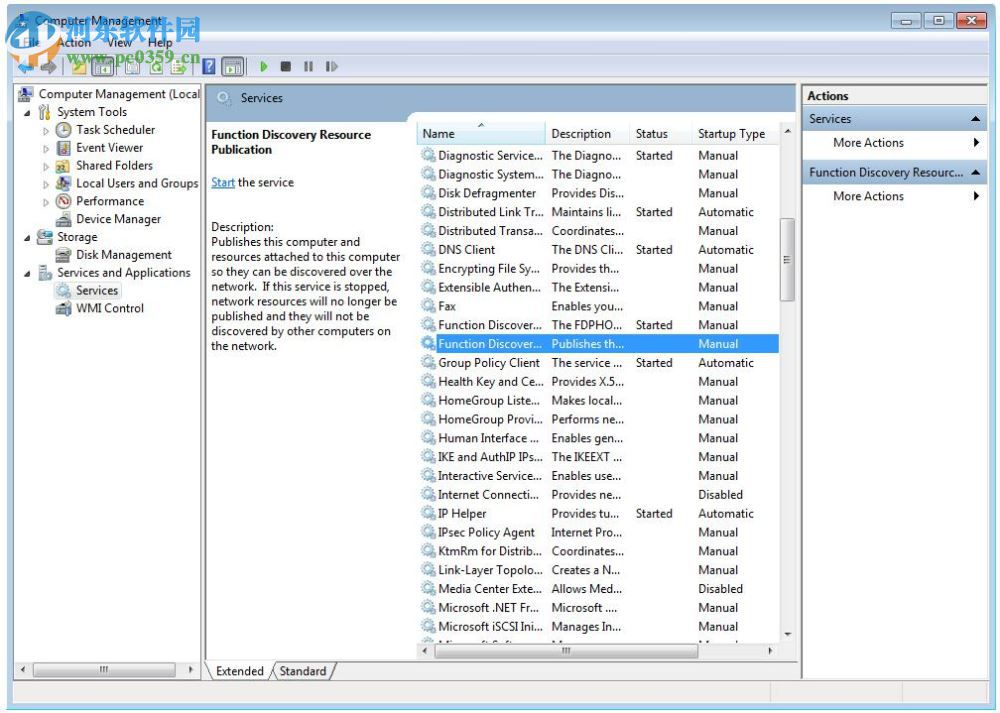Collapse Function Discovery Resource actions section
This screenshot has height=713, width=1000.
coord(977,171)
